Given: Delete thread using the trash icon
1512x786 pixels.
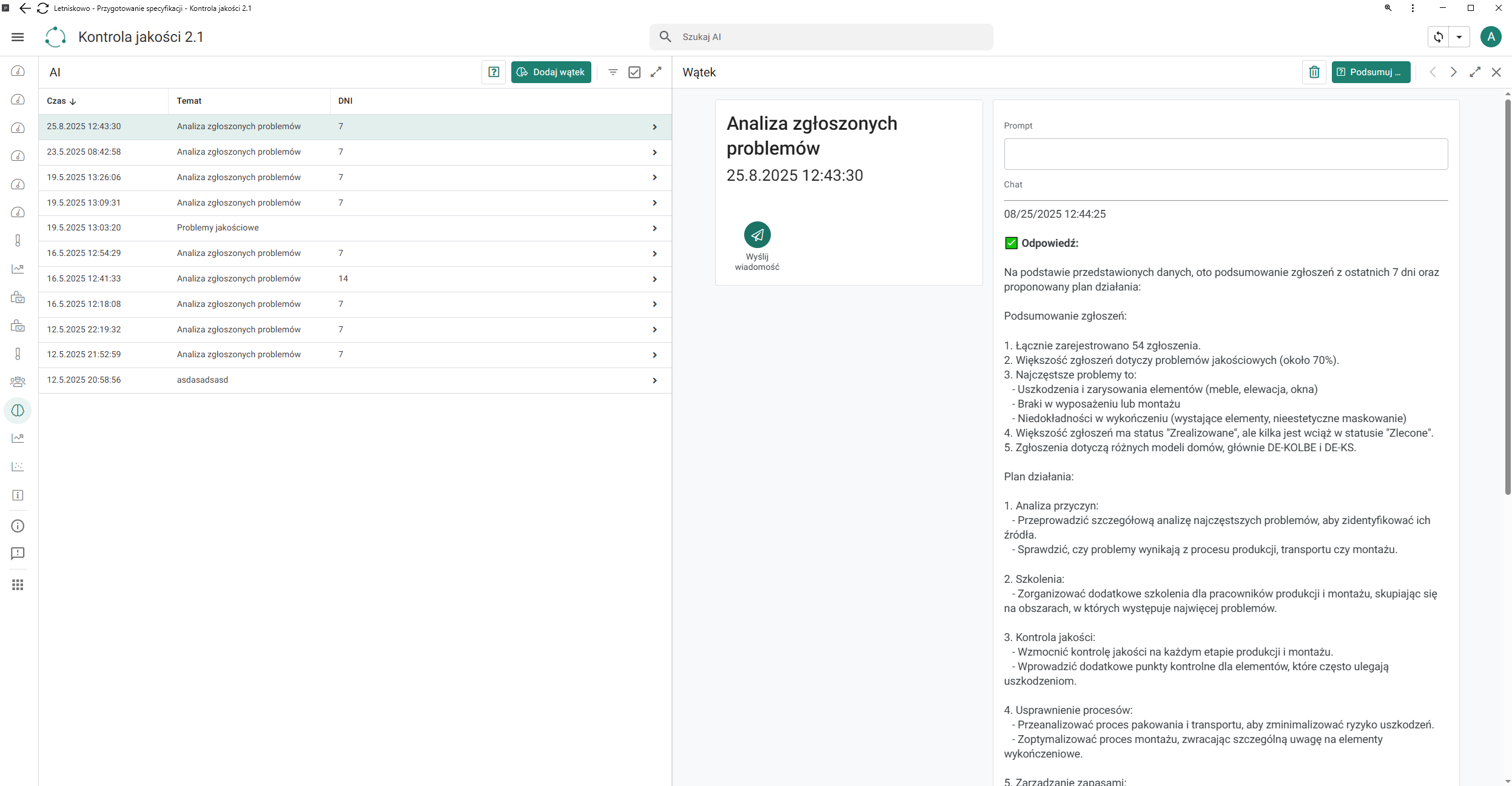Looking at the screenshot, I should coord(1314,72).
